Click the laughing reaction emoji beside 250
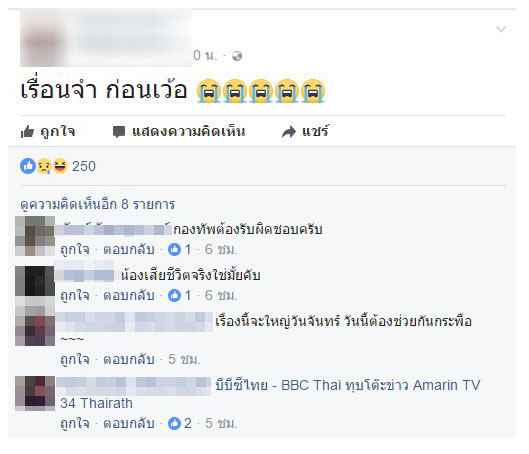The height and width of the screenshot is (454, 529). 60,166
